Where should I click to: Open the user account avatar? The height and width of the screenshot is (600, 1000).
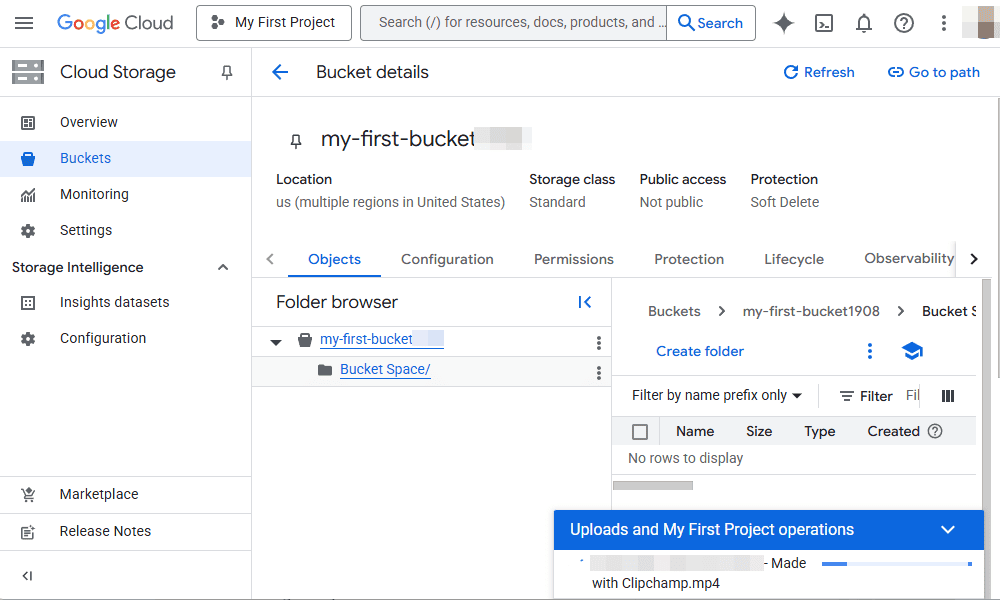[x=980, y=22]
